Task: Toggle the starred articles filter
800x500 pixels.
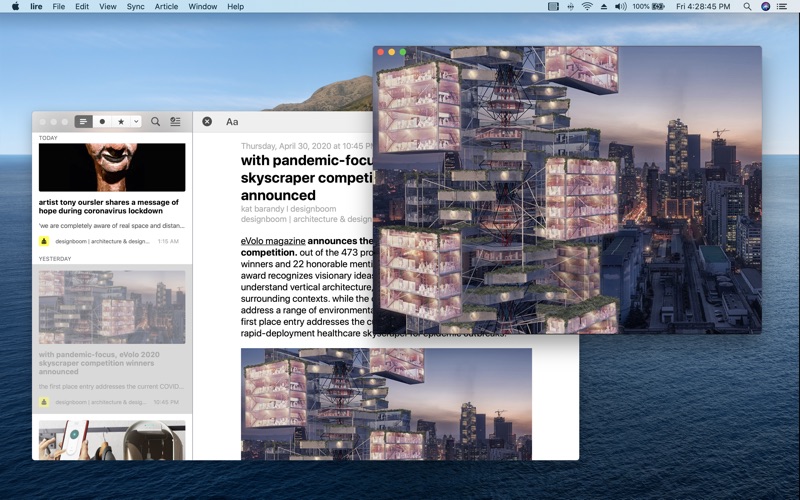Action: pyautogui.click(x=121, y=121)
